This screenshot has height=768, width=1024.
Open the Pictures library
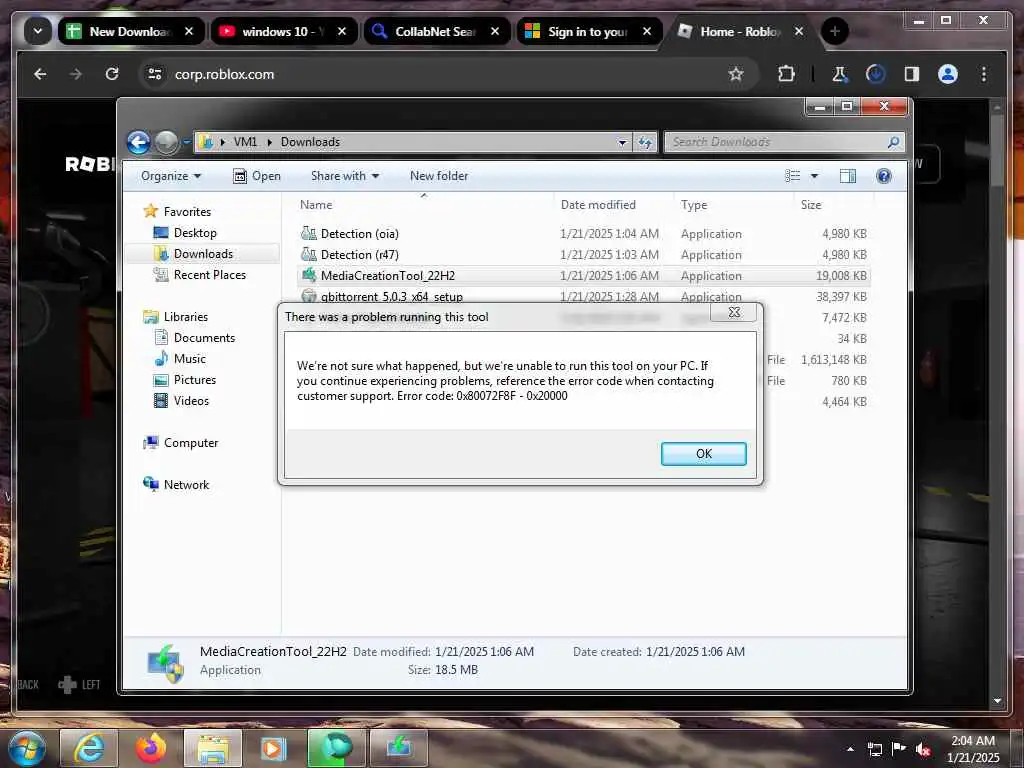pyautogui.click(x=195, y=379)
